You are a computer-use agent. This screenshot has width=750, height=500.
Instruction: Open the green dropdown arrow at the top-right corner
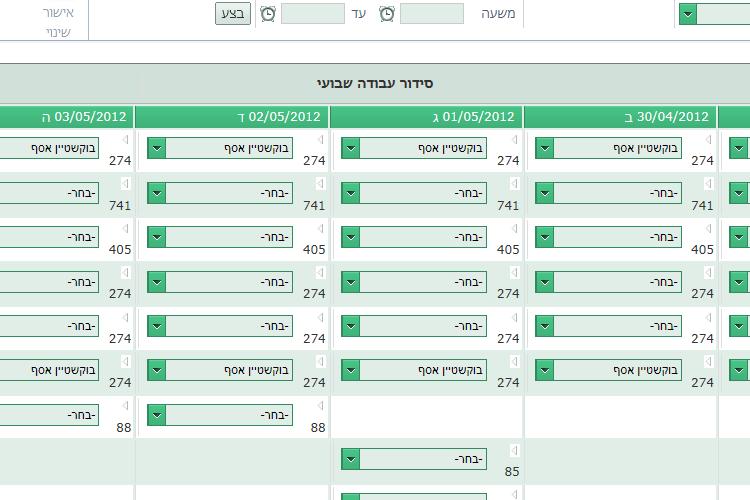[688, 14]
